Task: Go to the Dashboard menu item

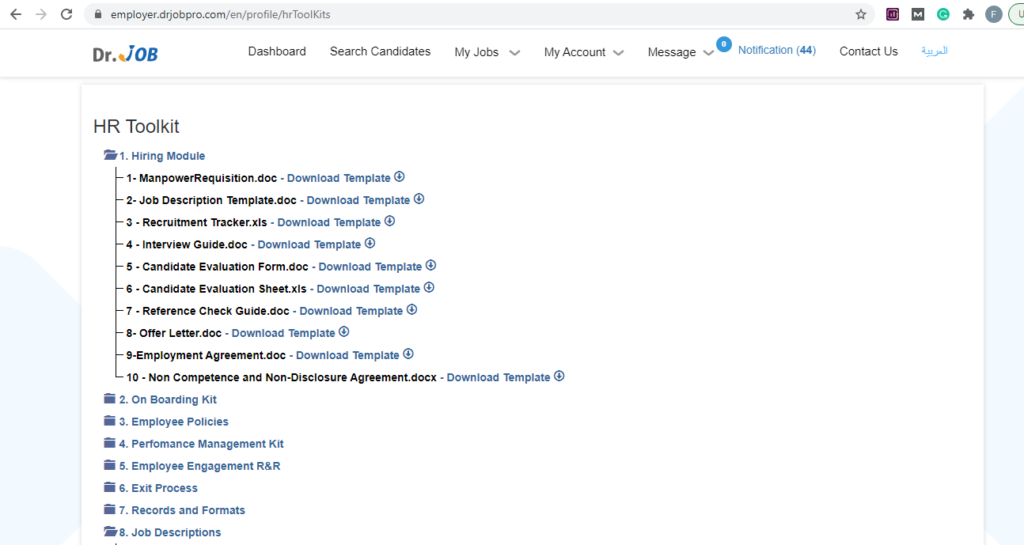Action: pos(277,52)
